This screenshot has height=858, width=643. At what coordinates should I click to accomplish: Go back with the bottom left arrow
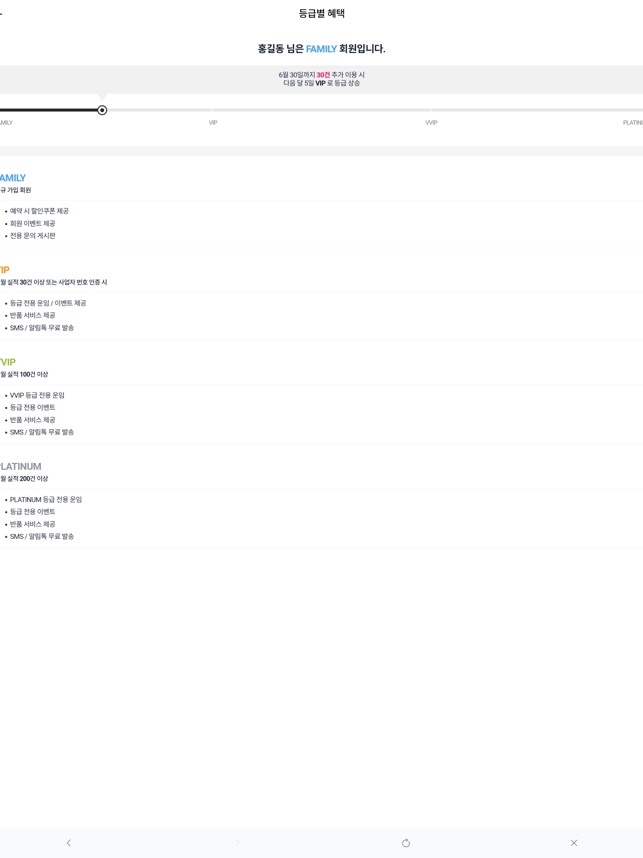(68, 843)
